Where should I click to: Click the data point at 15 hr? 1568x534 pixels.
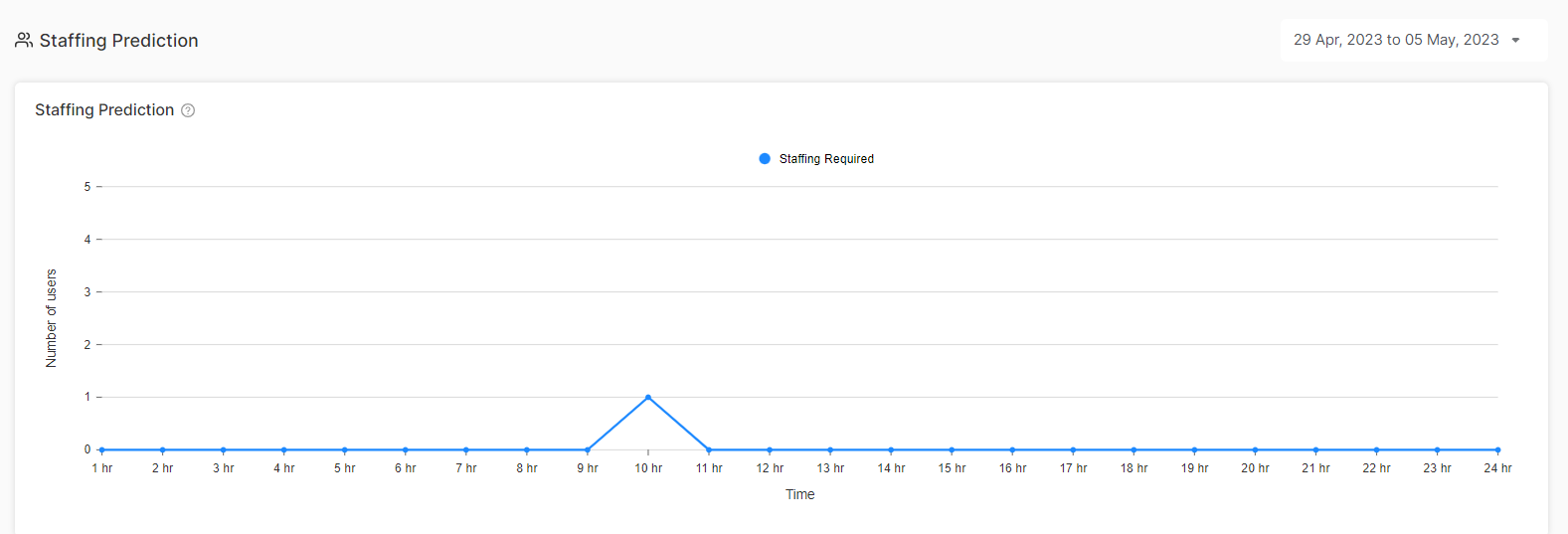click(x=952, y=450)
